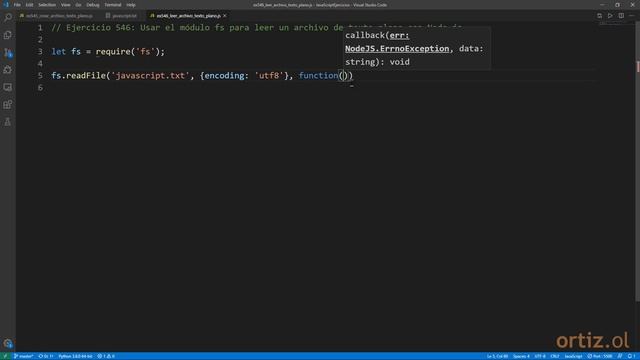The height and width of the screenshot is (360, 640).
Task: Click on 'javascript.txt' string in line 5
Action: click(150, 76)
